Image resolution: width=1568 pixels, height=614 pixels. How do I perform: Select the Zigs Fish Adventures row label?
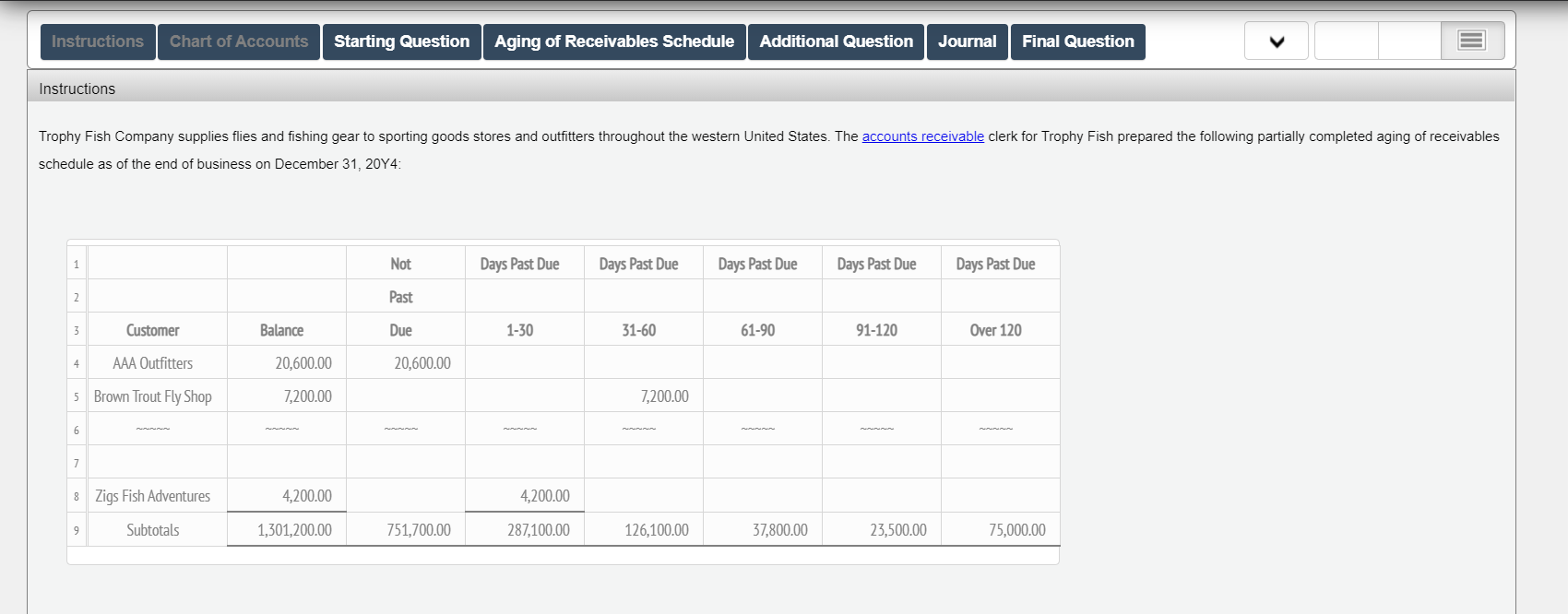pyautogui.click(x=153, y=496)
